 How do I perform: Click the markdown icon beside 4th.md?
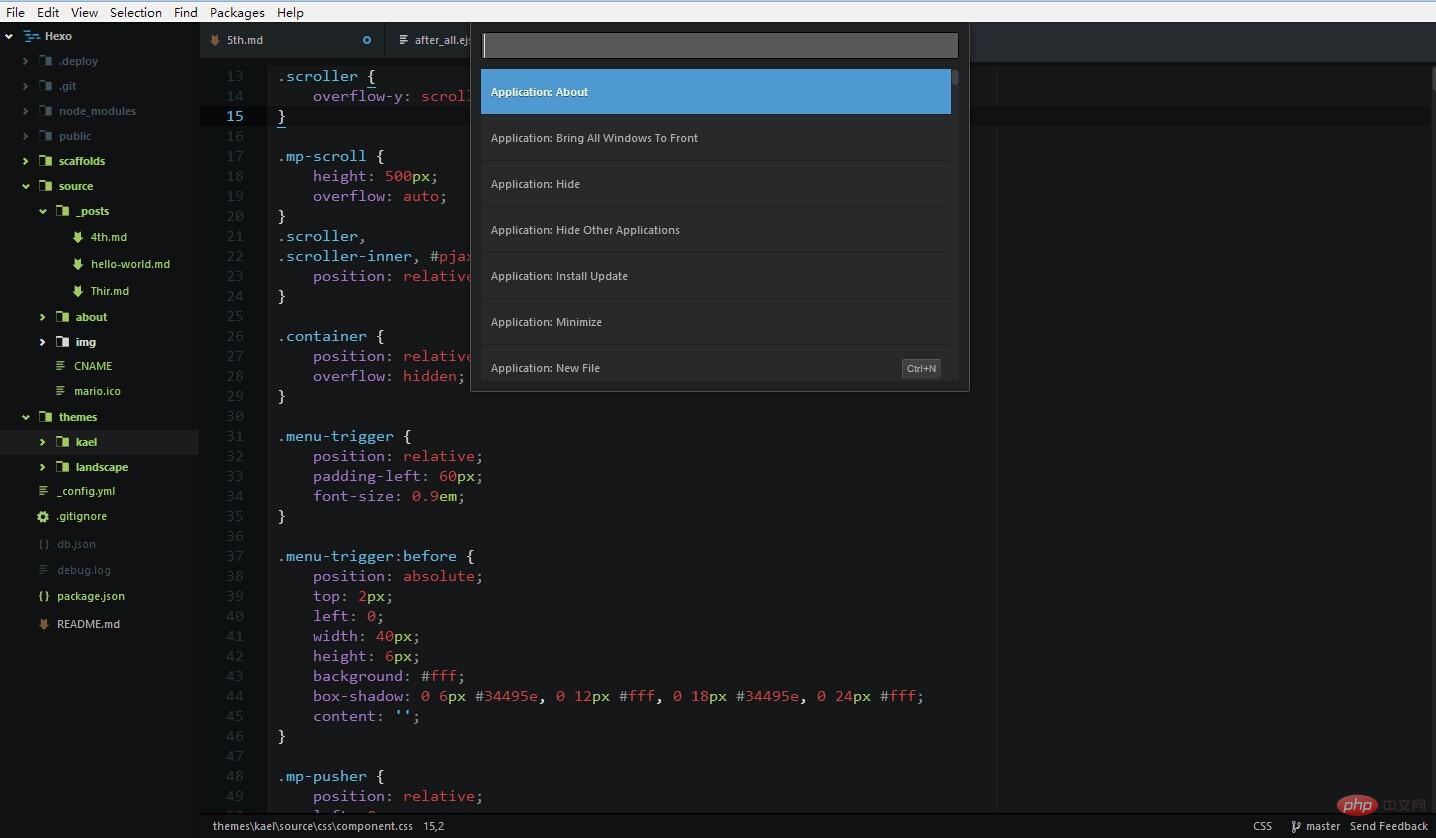(x=78, y=237)
